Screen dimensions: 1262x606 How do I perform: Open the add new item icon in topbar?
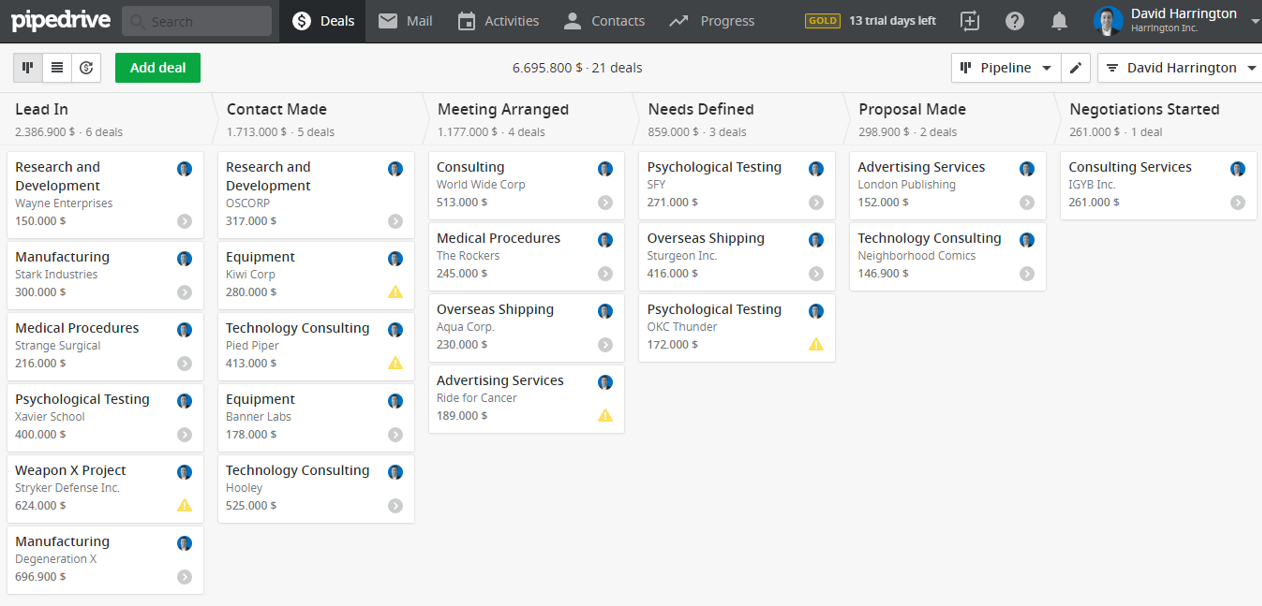(x=969, y=20)
